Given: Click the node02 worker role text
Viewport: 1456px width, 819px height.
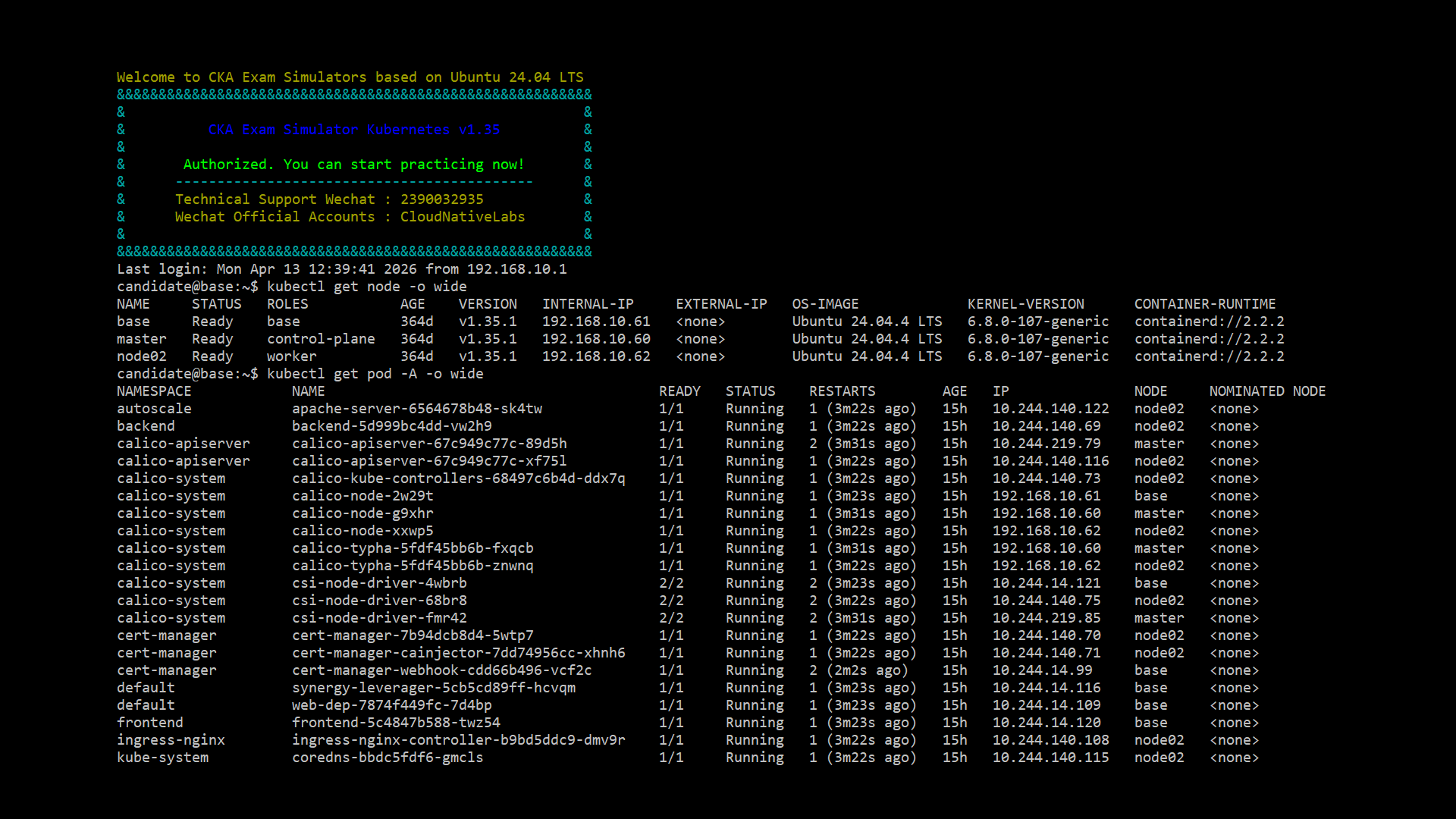Looking at the screenshot, I should (291, 356).
